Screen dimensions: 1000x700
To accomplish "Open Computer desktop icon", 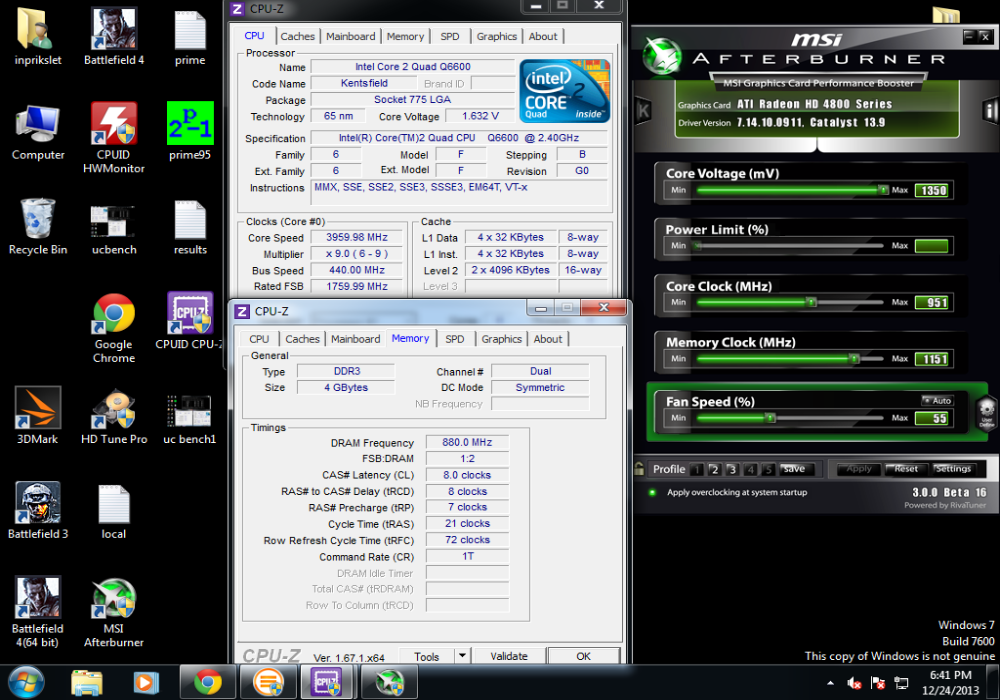I will (x=38, y=131).
